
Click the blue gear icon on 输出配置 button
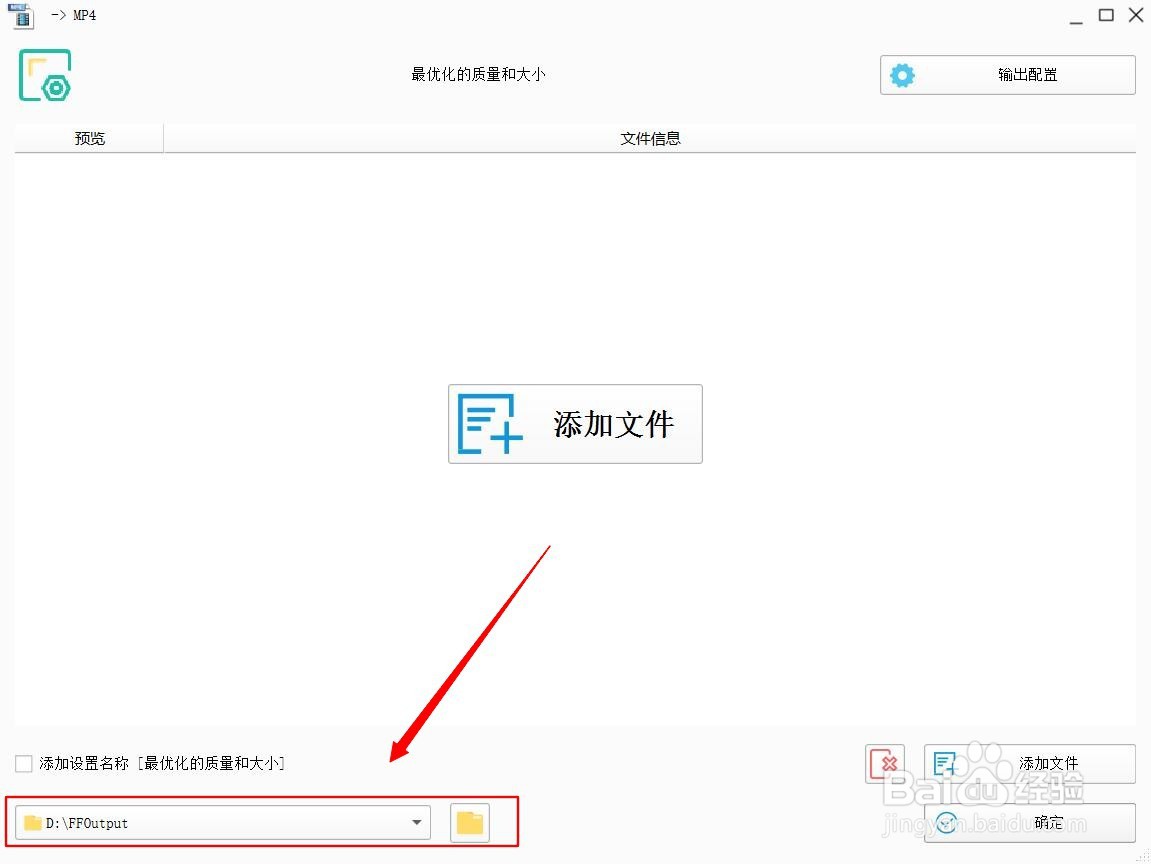[903, 74]
